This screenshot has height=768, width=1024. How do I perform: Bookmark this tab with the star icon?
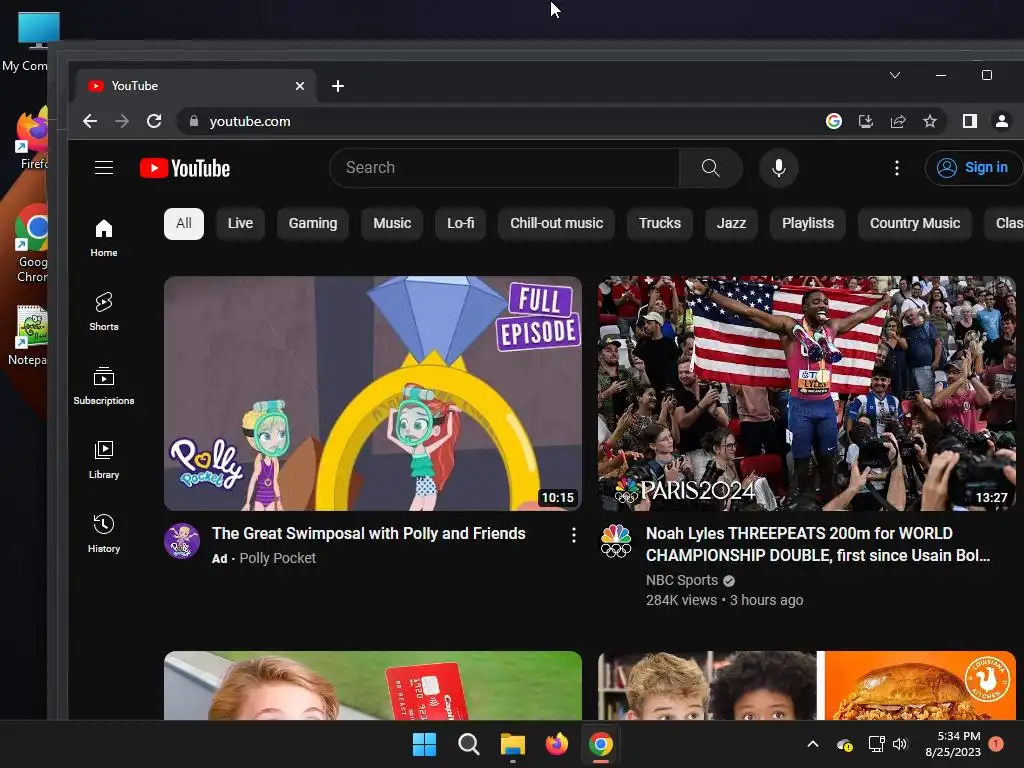point(930,121)
